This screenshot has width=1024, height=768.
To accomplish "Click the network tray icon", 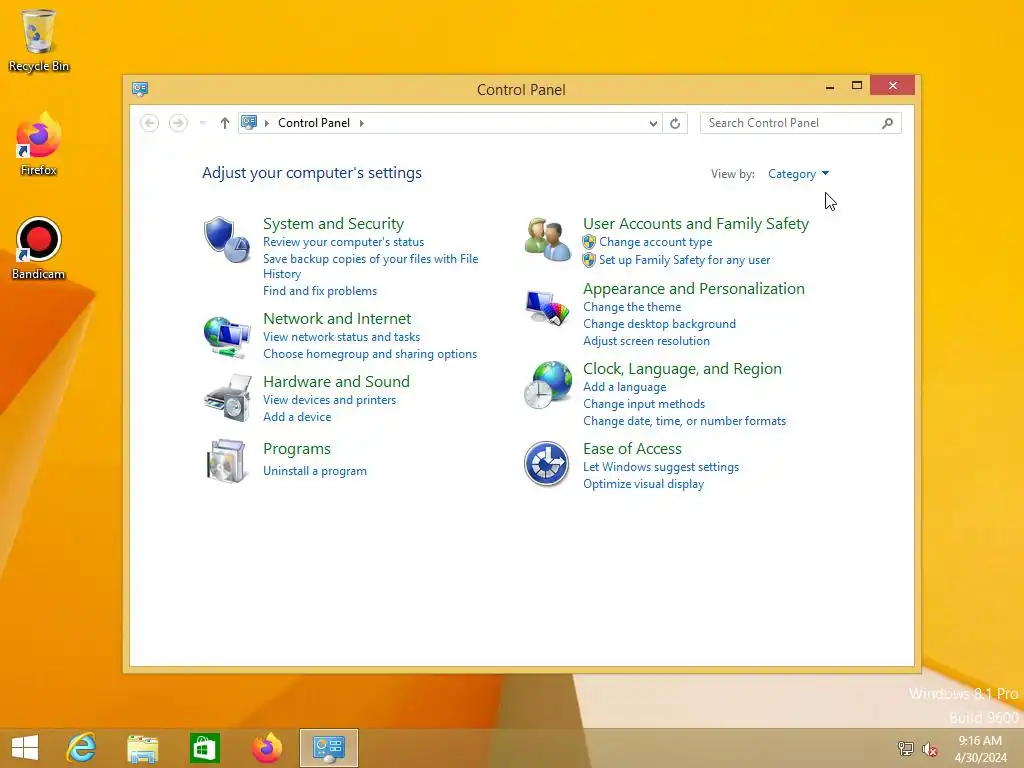I will 905,748.
